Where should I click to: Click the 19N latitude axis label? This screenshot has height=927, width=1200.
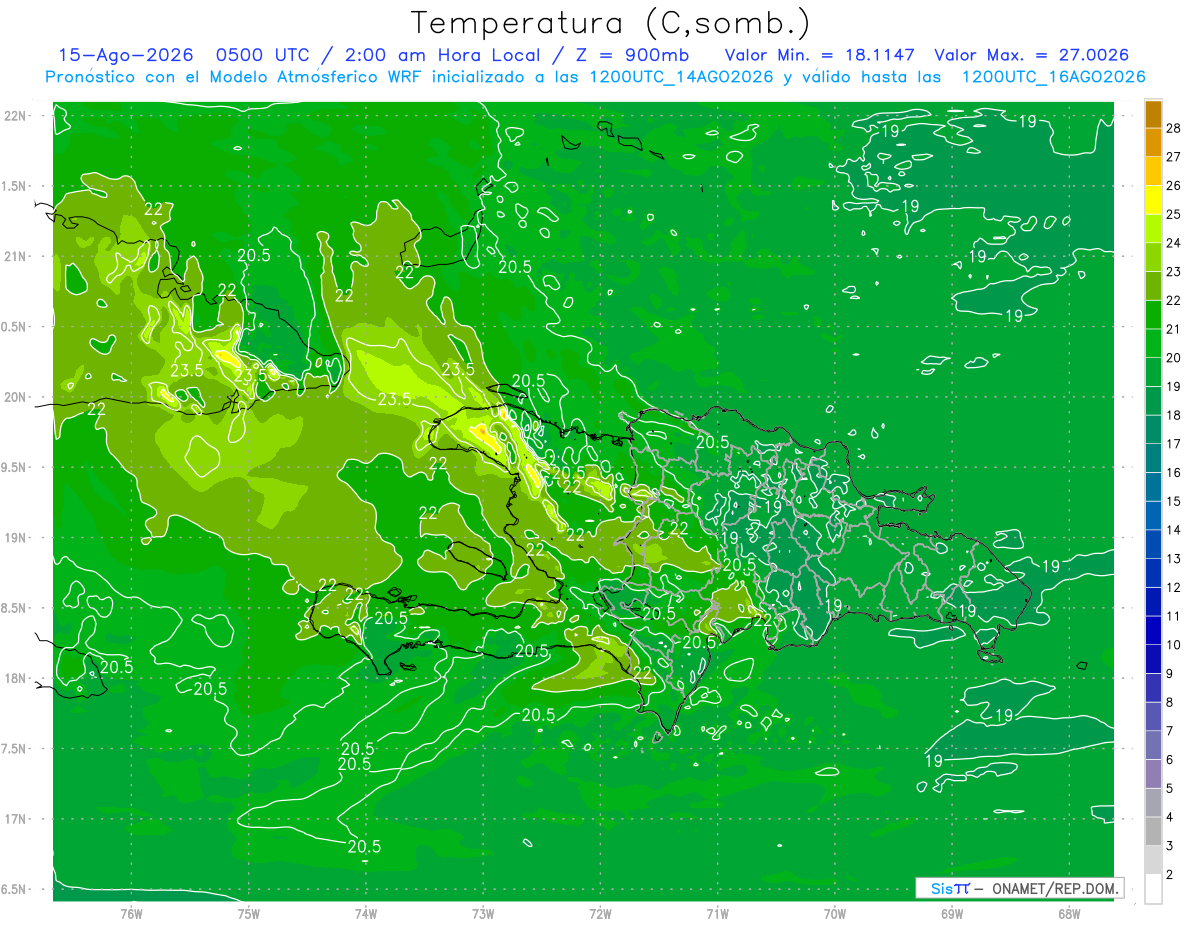point(15,537)
